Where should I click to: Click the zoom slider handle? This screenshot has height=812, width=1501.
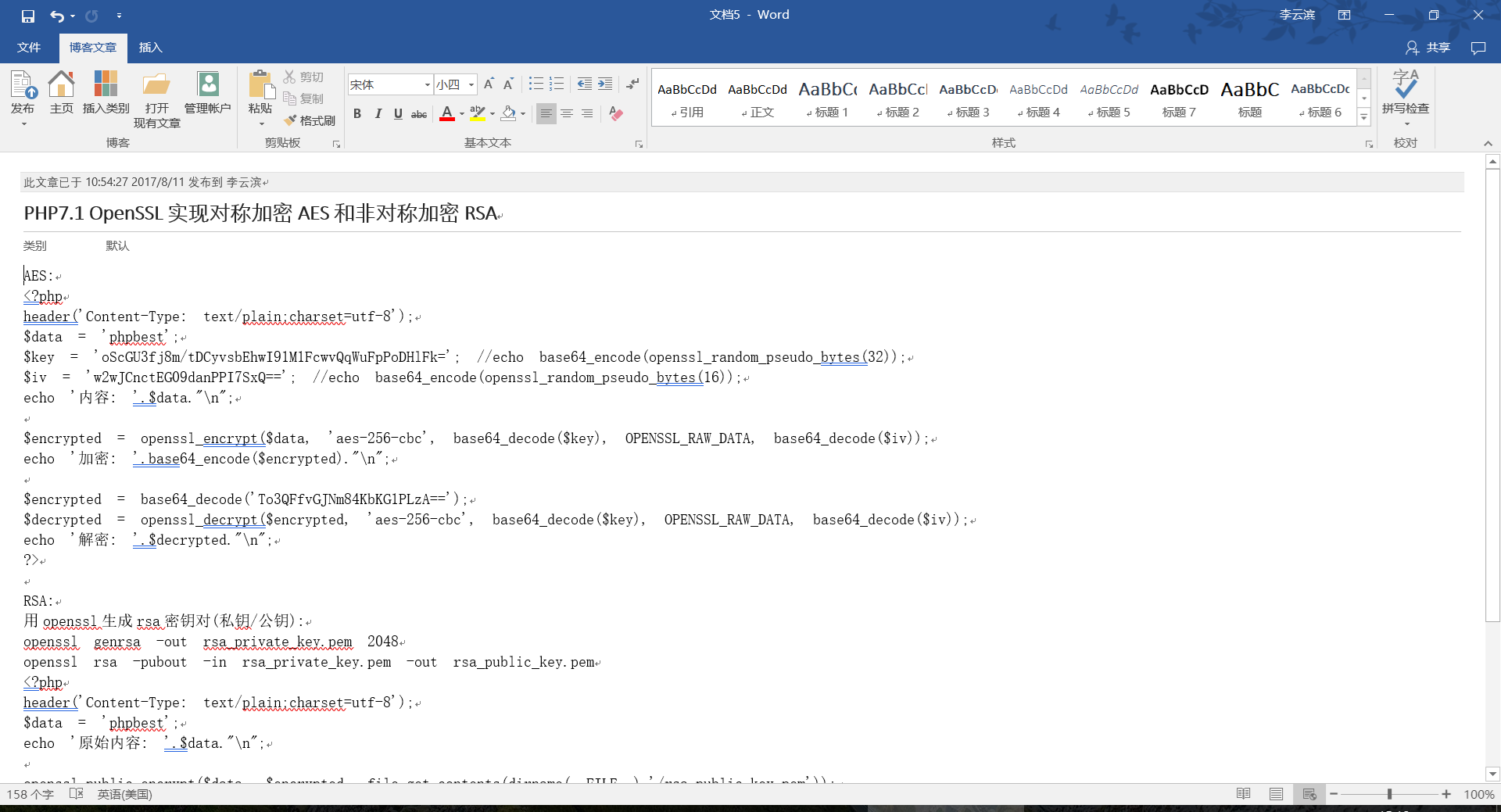[1389, 794]
